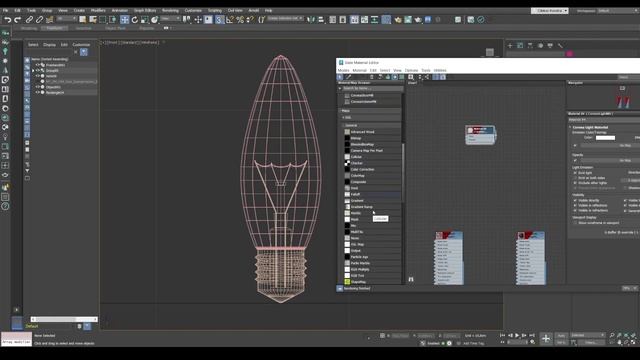
Task: Click the Select by Name icon
Action: tap(93, 20)
